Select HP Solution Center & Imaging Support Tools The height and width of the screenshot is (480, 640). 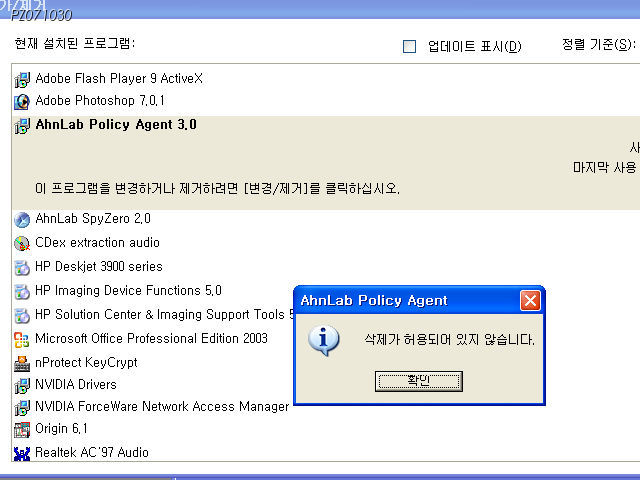tap(164, 315)
